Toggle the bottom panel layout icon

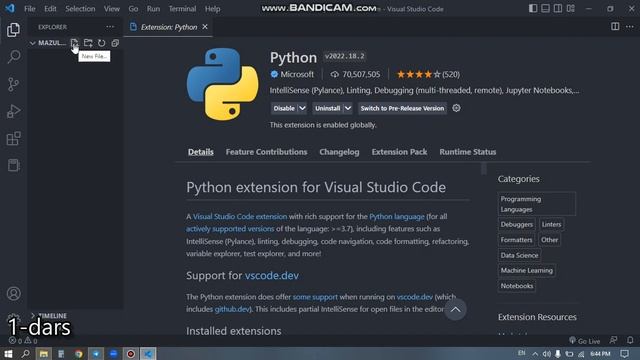pyautogui.click(x=545, y=9)
